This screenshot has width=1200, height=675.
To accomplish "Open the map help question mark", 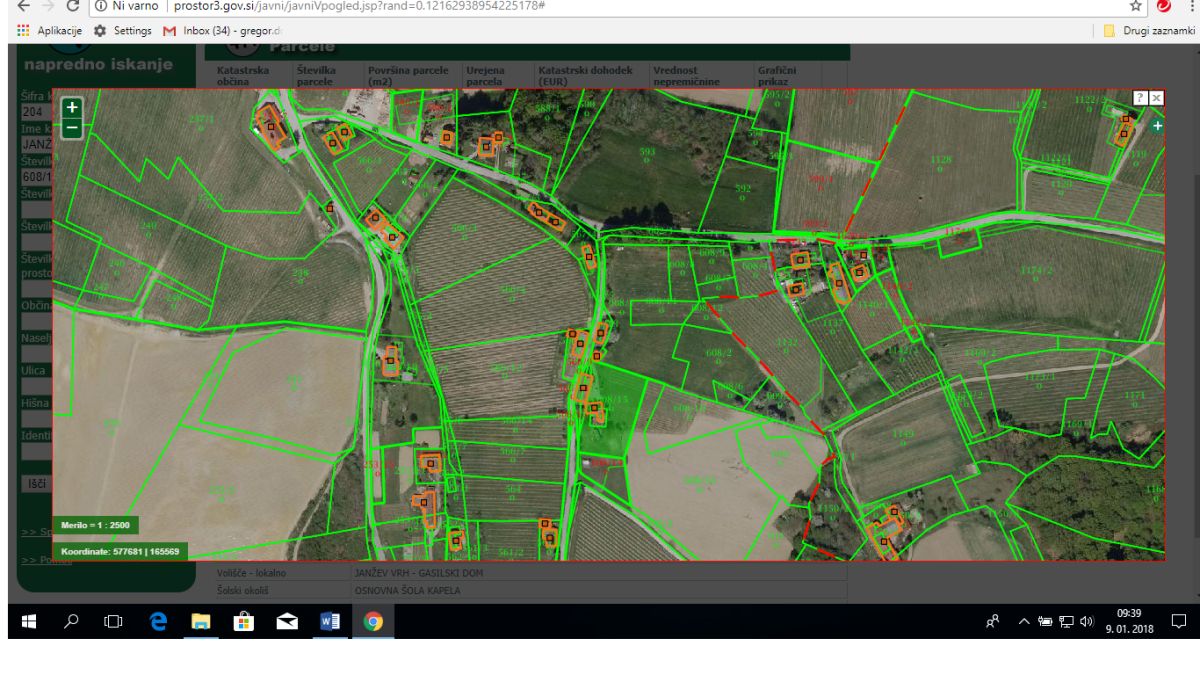I will click(1140, 97).
